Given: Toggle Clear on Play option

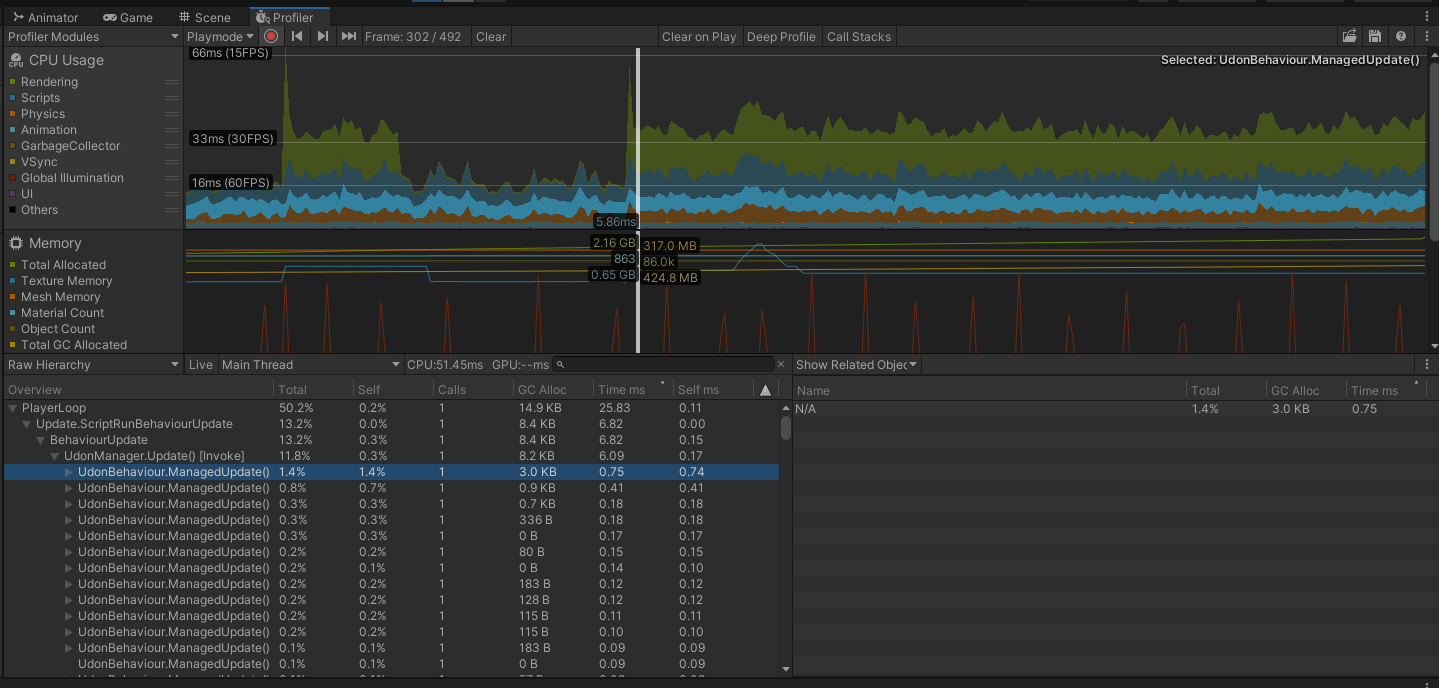Looking at the screenshot, I should (x=699, y=36).
